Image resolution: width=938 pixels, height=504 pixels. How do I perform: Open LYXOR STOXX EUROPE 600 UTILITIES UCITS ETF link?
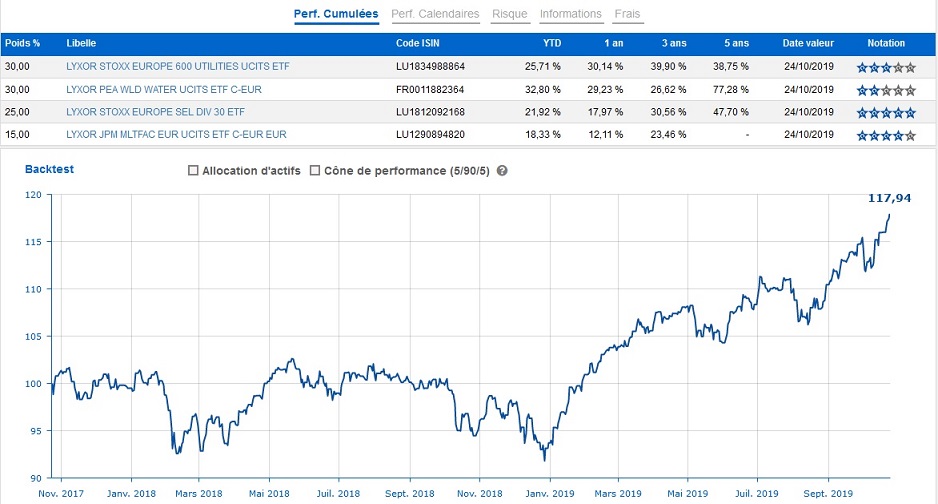pyautogui.click(x=178, y=66)
